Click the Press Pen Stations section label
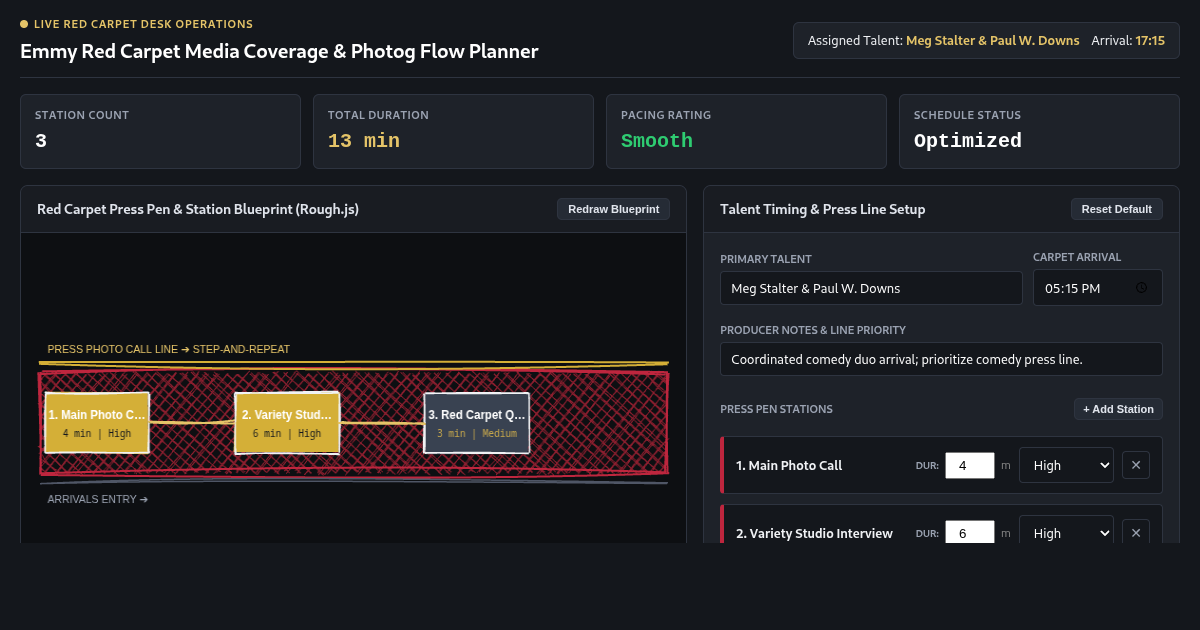The image size is (1200, 630). 776,409
